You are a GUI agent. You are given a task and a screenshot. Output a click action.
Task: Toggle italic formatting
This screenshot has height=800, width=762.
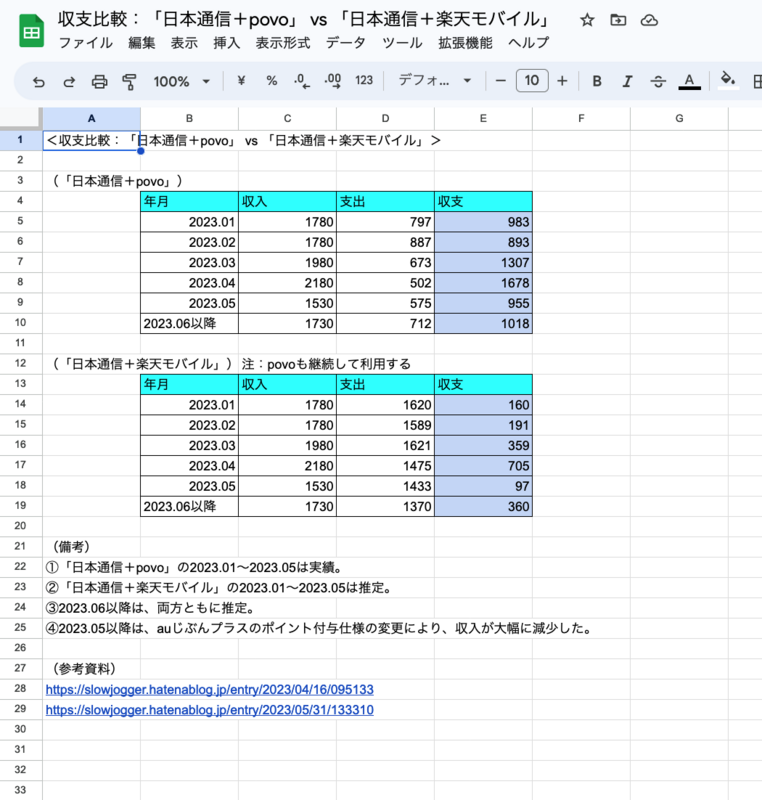627,81
